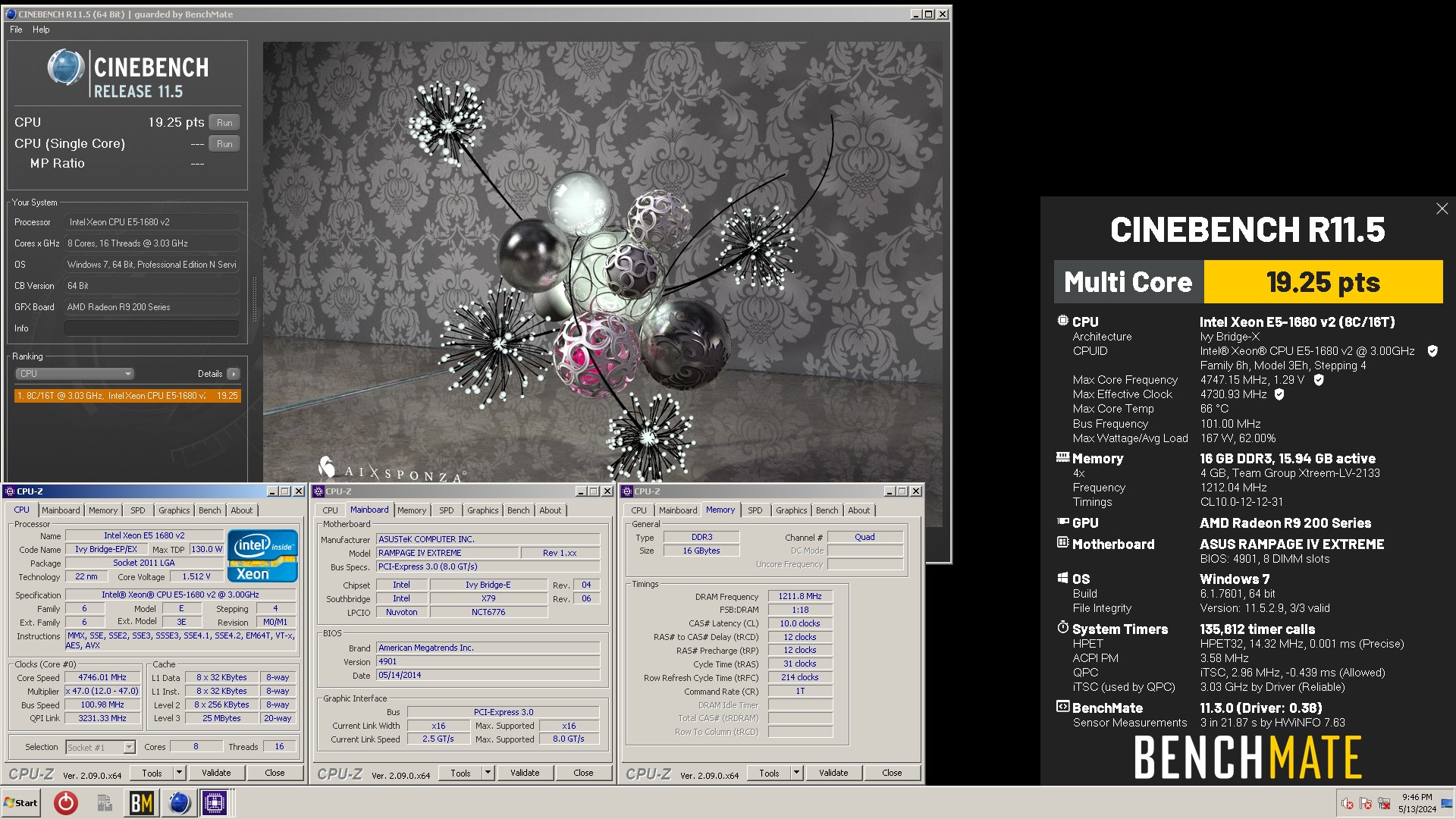Click the shield icon next to Max Effective Clock

tap(1279, 394)
